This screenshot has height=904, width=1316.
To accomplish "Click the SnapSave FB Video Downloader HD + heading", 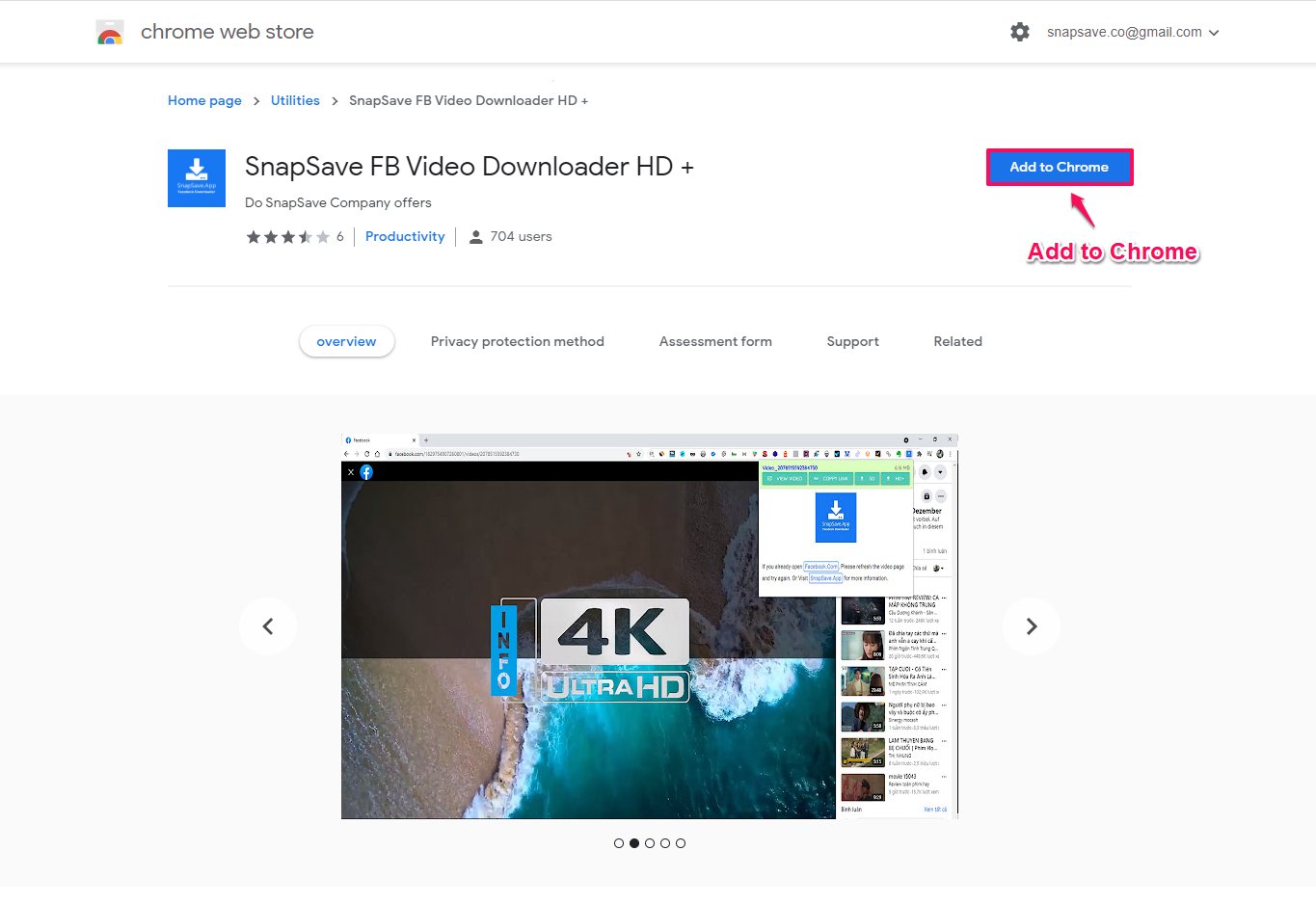I will point(470,167).
